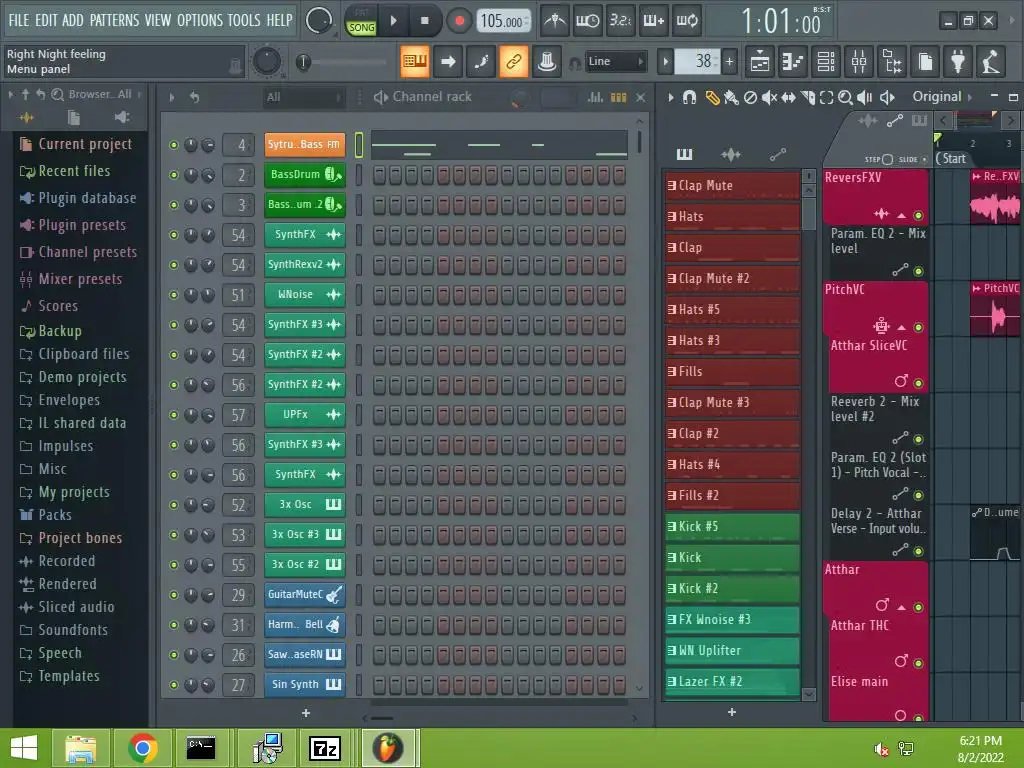The width and height of the screenshot is (1024, 768).
Task: Open the Playlist view icon
Action: (760, 62)
